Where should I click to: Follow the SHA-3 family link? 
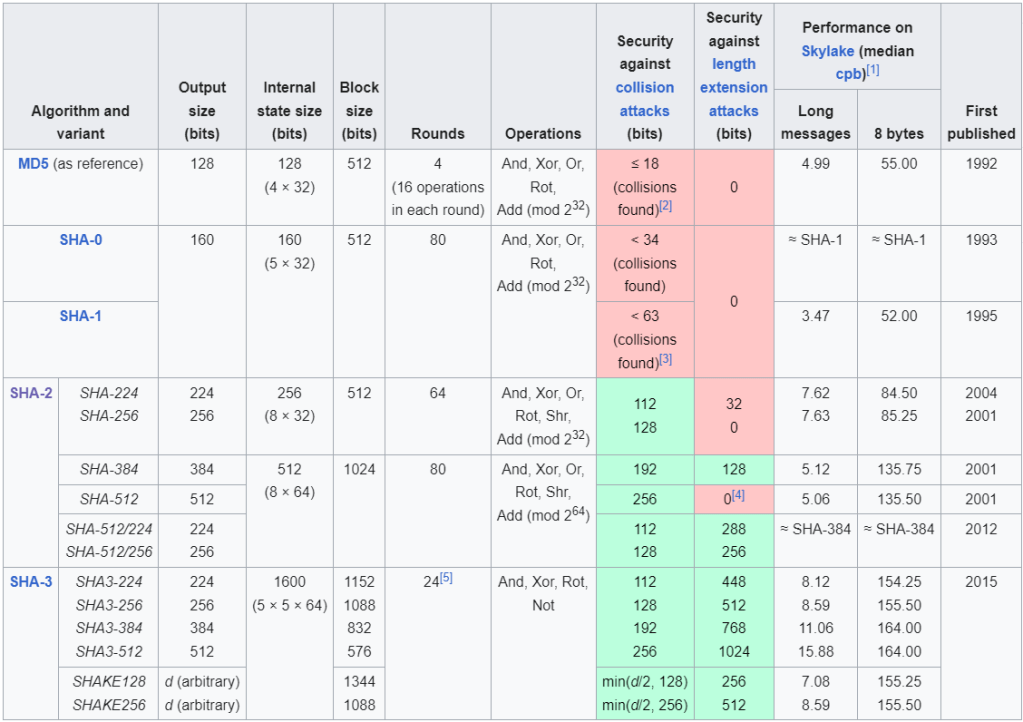point(31,581)
